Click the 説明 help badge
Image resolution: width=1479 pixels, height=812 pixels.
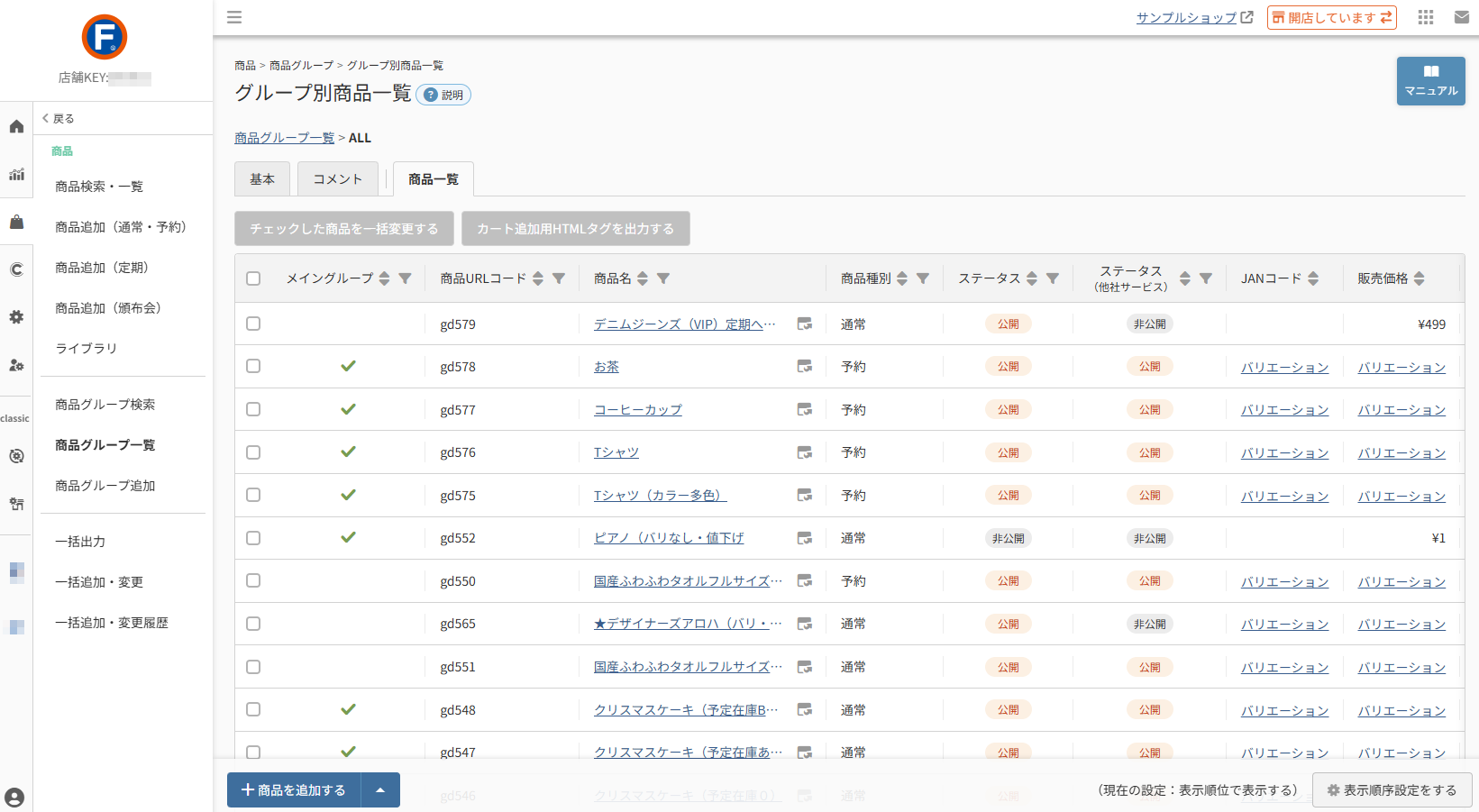[x=443, y=95]
